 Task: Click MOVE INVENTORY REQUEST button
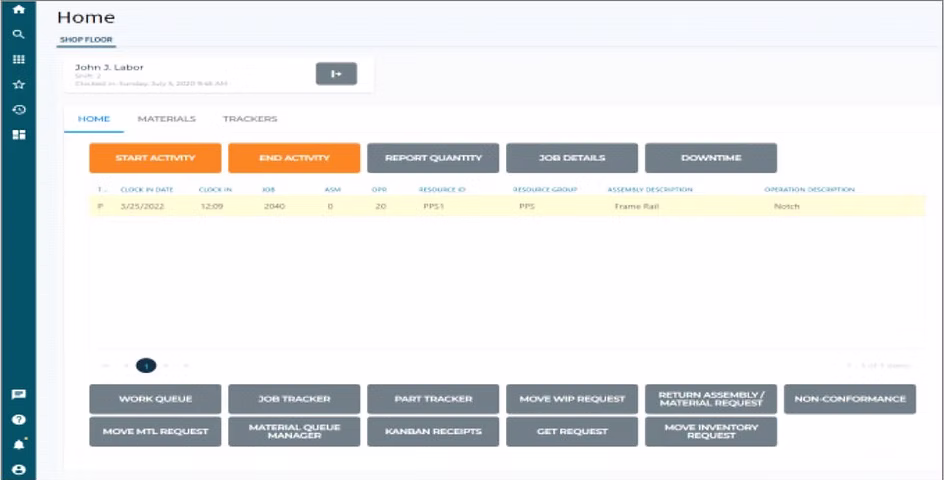click(711, 431)
